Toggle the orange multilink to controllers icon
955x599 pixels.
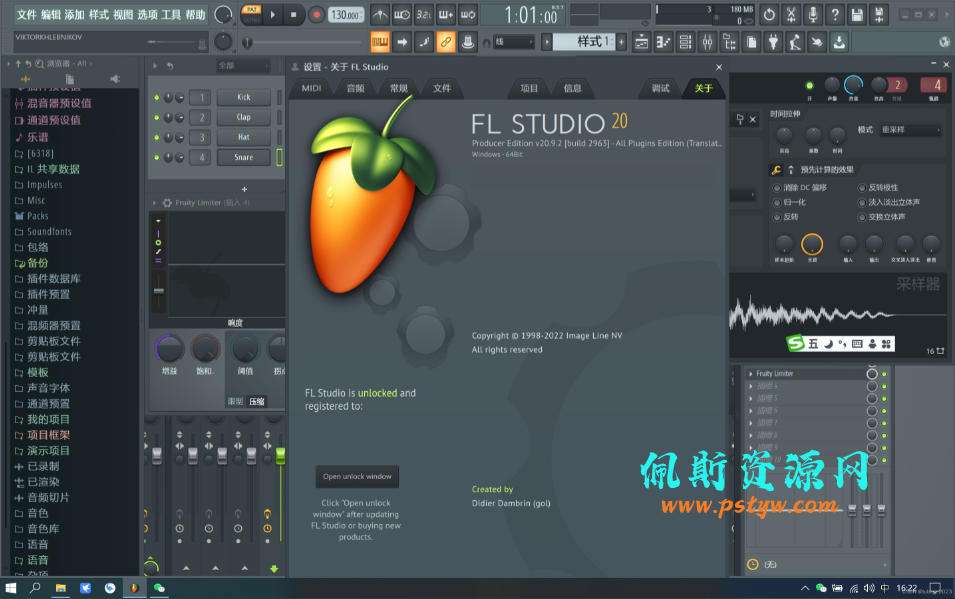446,42
